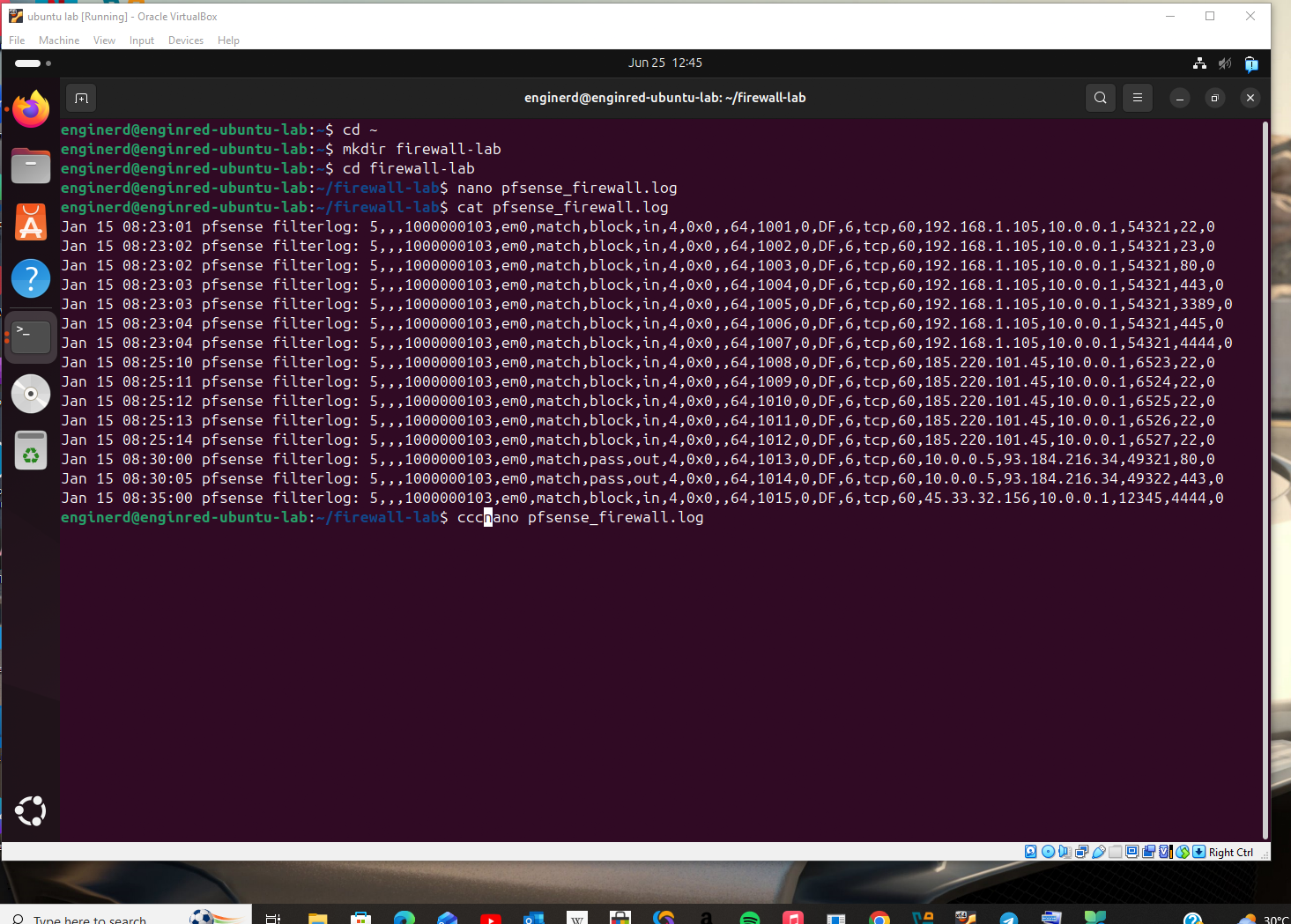Open Firefox from the Ubuntu dock
The width and height of the screenshot is (1291, 924).
point(31,109)
